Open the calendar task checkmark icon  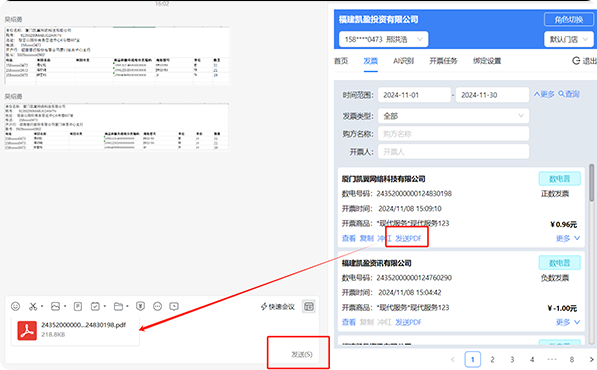(95, 306)
